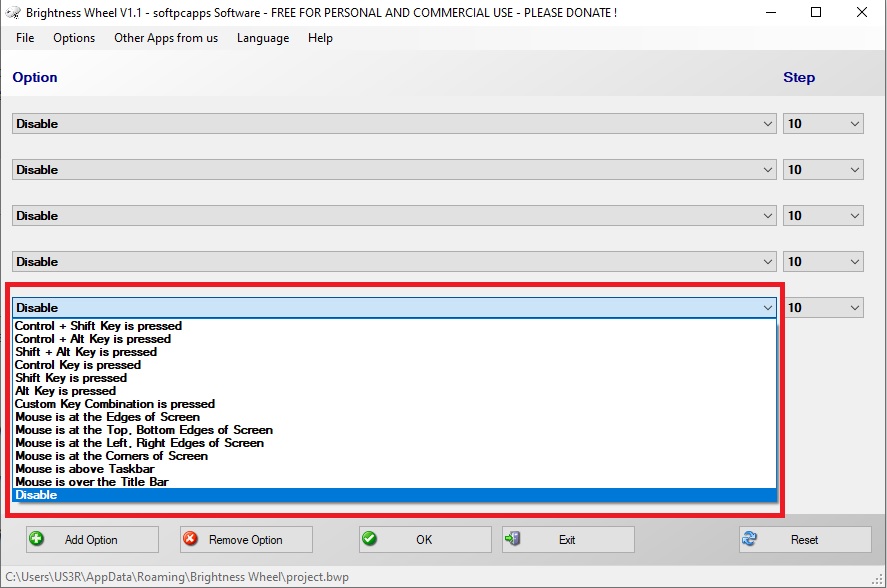Pick Mouse is at the Corners of Screen
The image size is (887, 588).
pyautogui.click(x=111, y=456)
